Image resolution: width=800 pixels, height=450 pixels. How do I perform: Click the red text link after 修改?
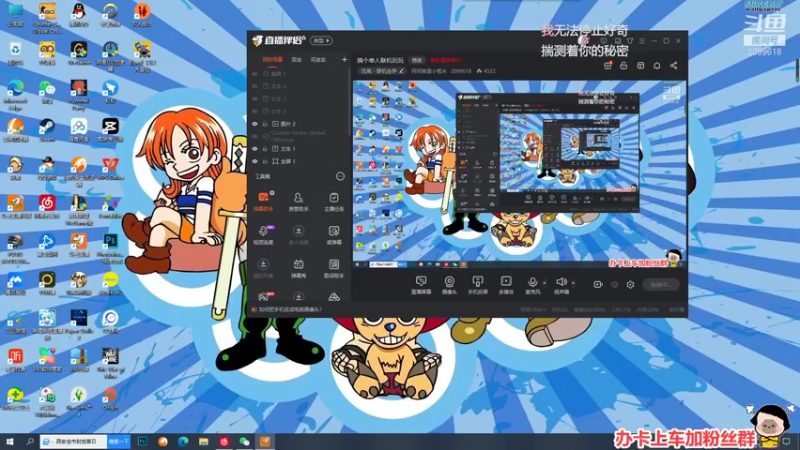pyautogui.click(x=445, y=60)
